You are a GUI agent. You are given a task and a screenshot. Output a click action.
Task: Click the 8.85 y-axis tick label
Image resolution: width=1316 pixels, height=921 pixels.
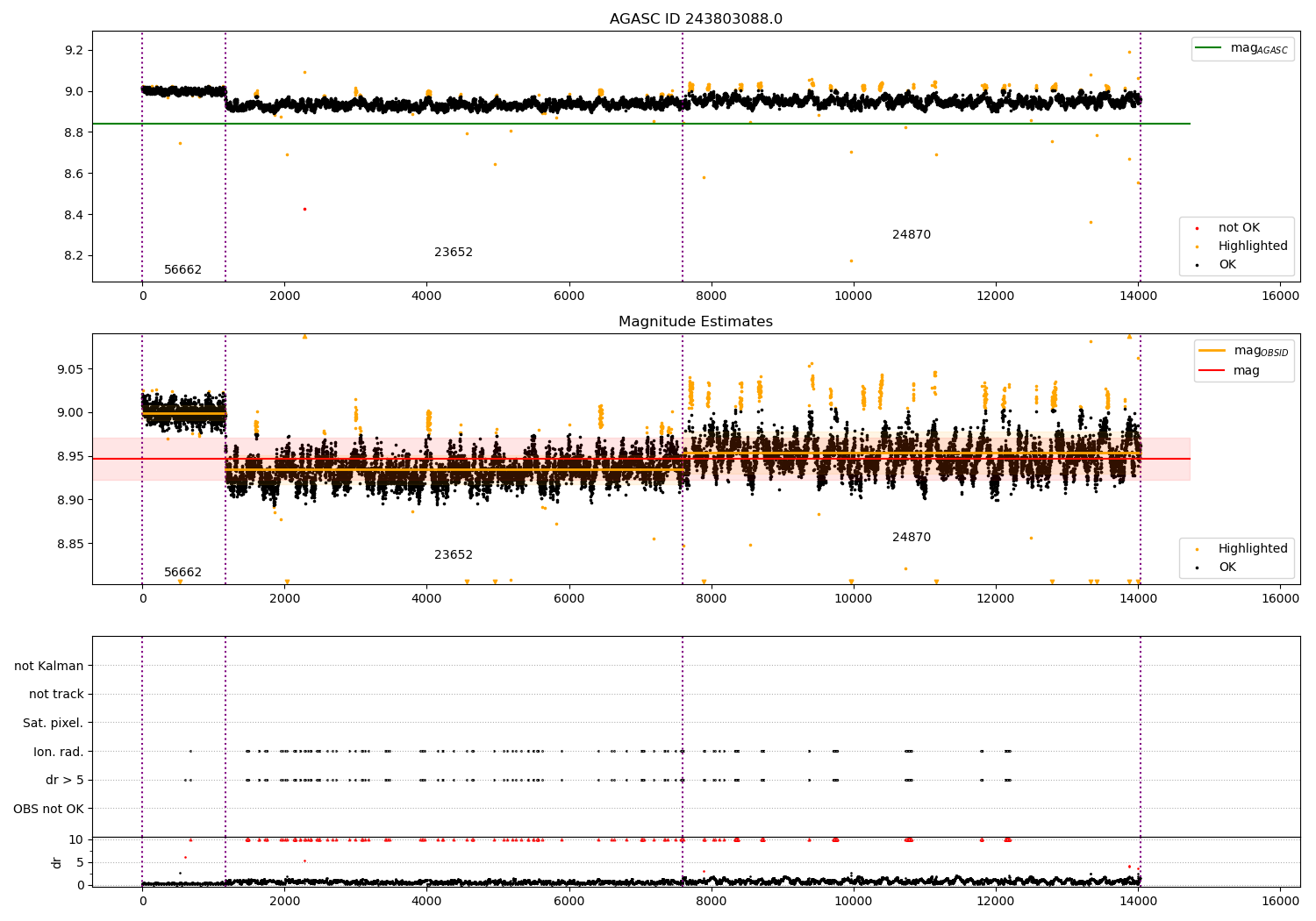[x=70, y=545]
